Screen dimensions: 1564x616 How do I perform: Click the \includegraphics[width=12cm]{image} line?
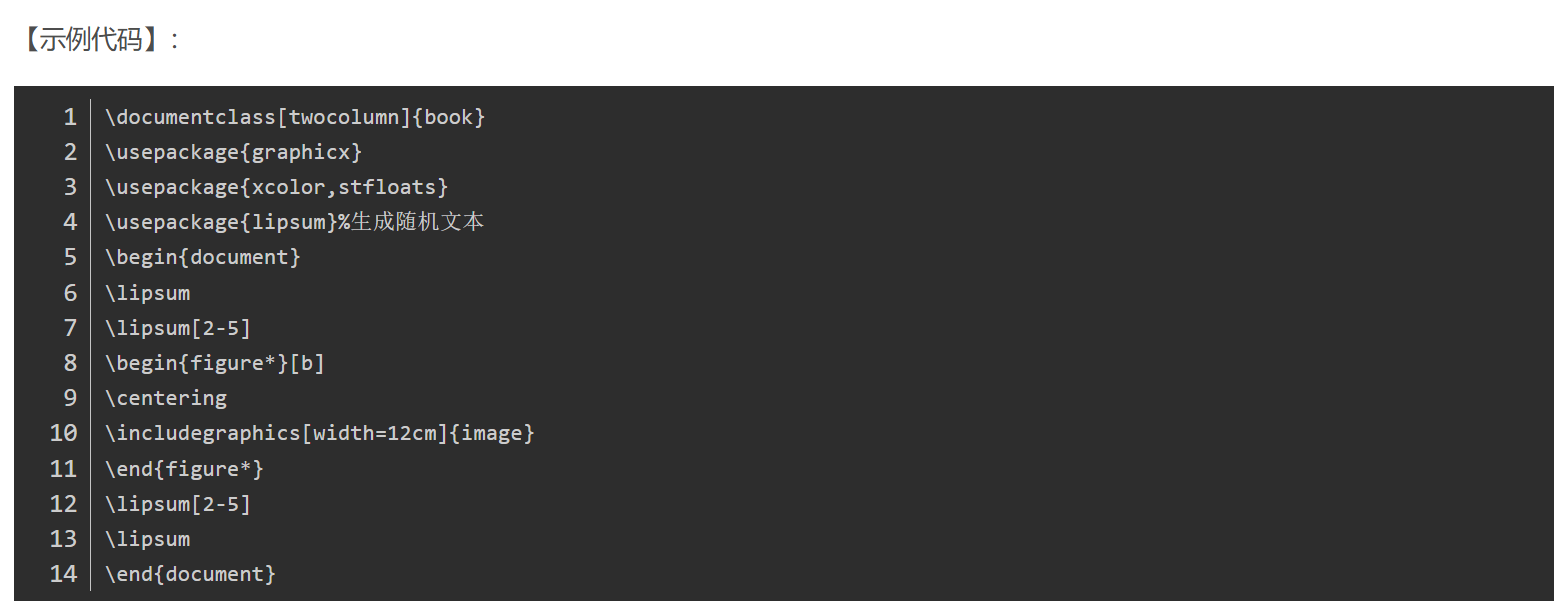click(320, 433)
